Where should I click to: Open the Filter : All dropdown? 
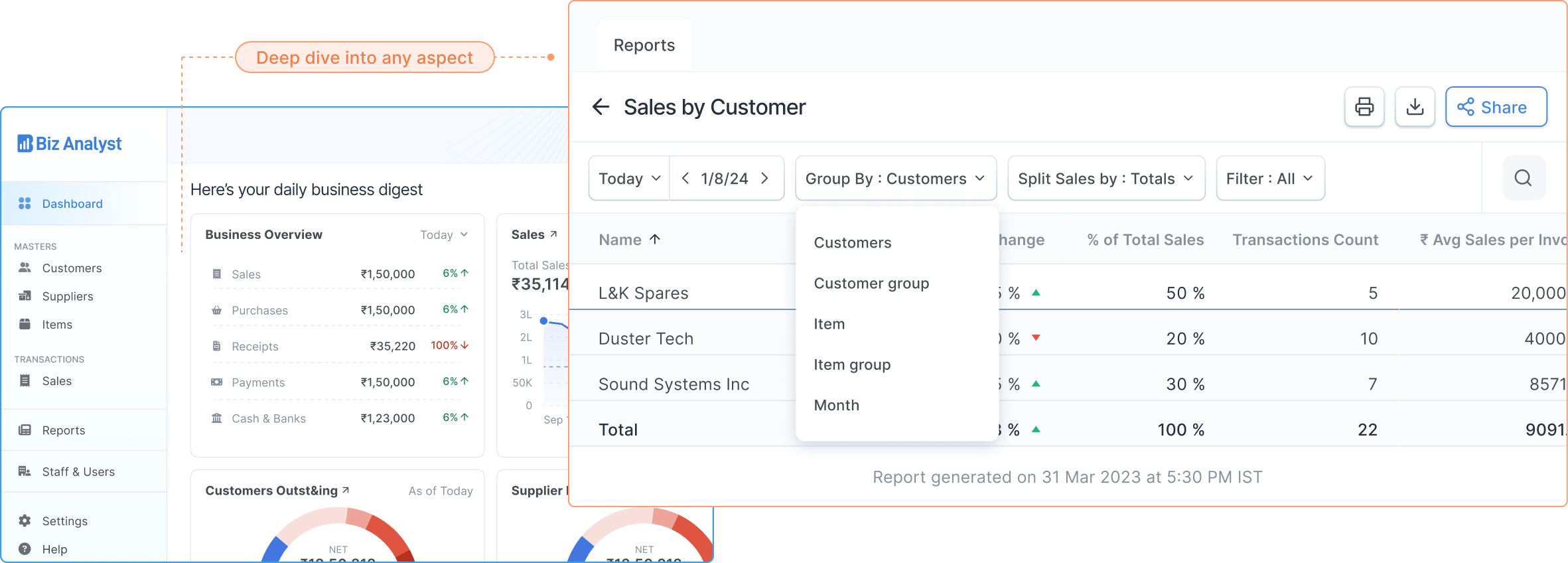(1270, 179)
